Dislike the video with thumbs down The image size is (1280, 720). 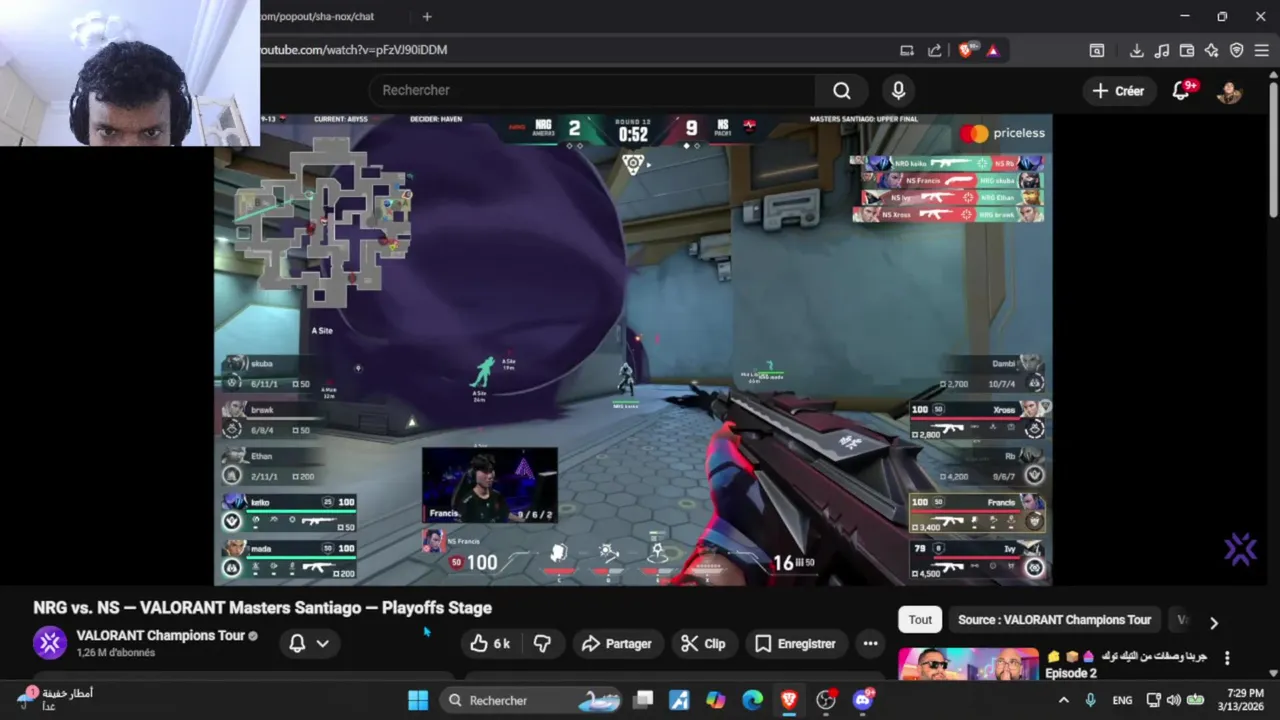coord(542,644)
